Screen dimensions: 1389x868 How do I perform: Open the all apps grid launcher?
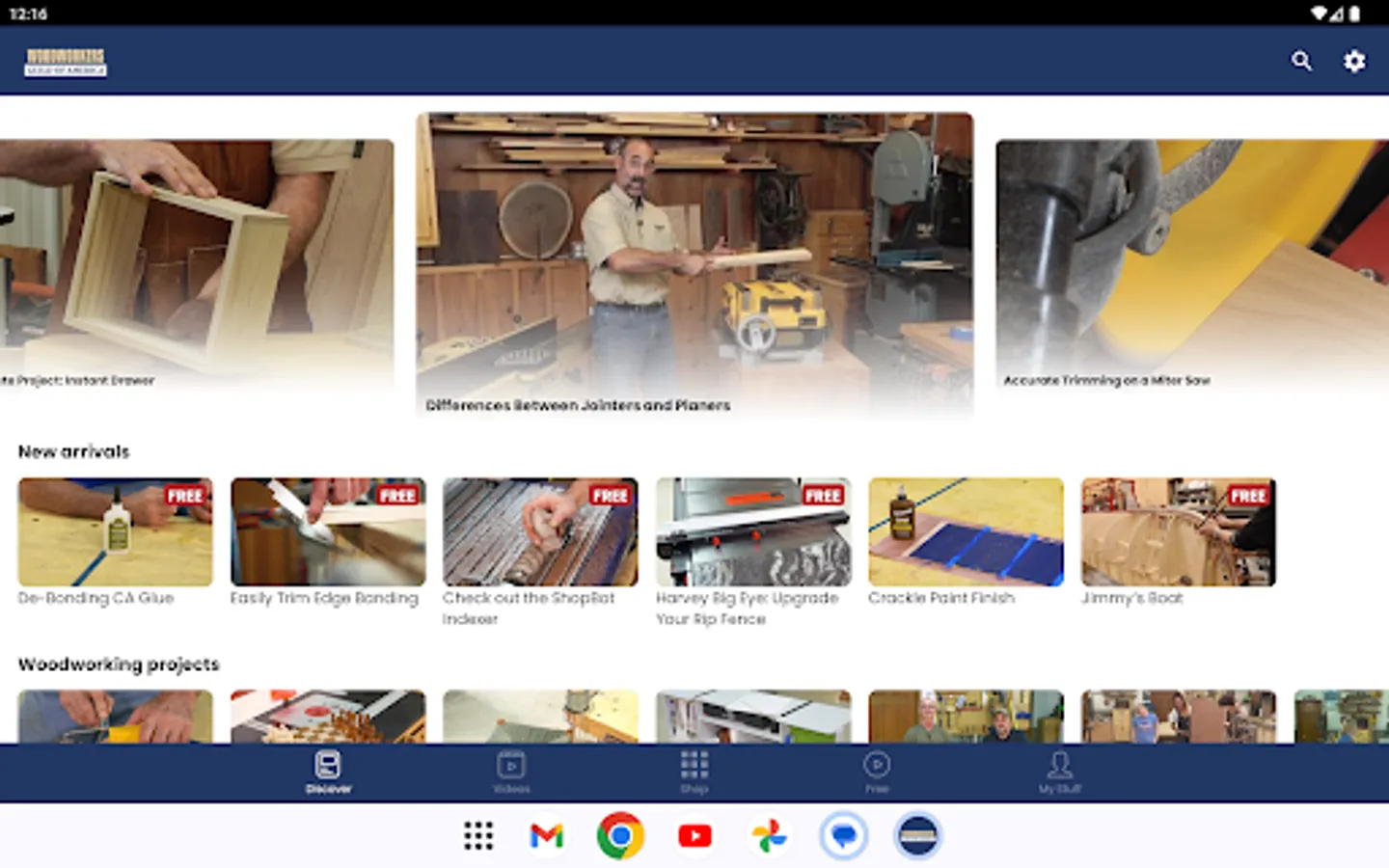point(477,836)
